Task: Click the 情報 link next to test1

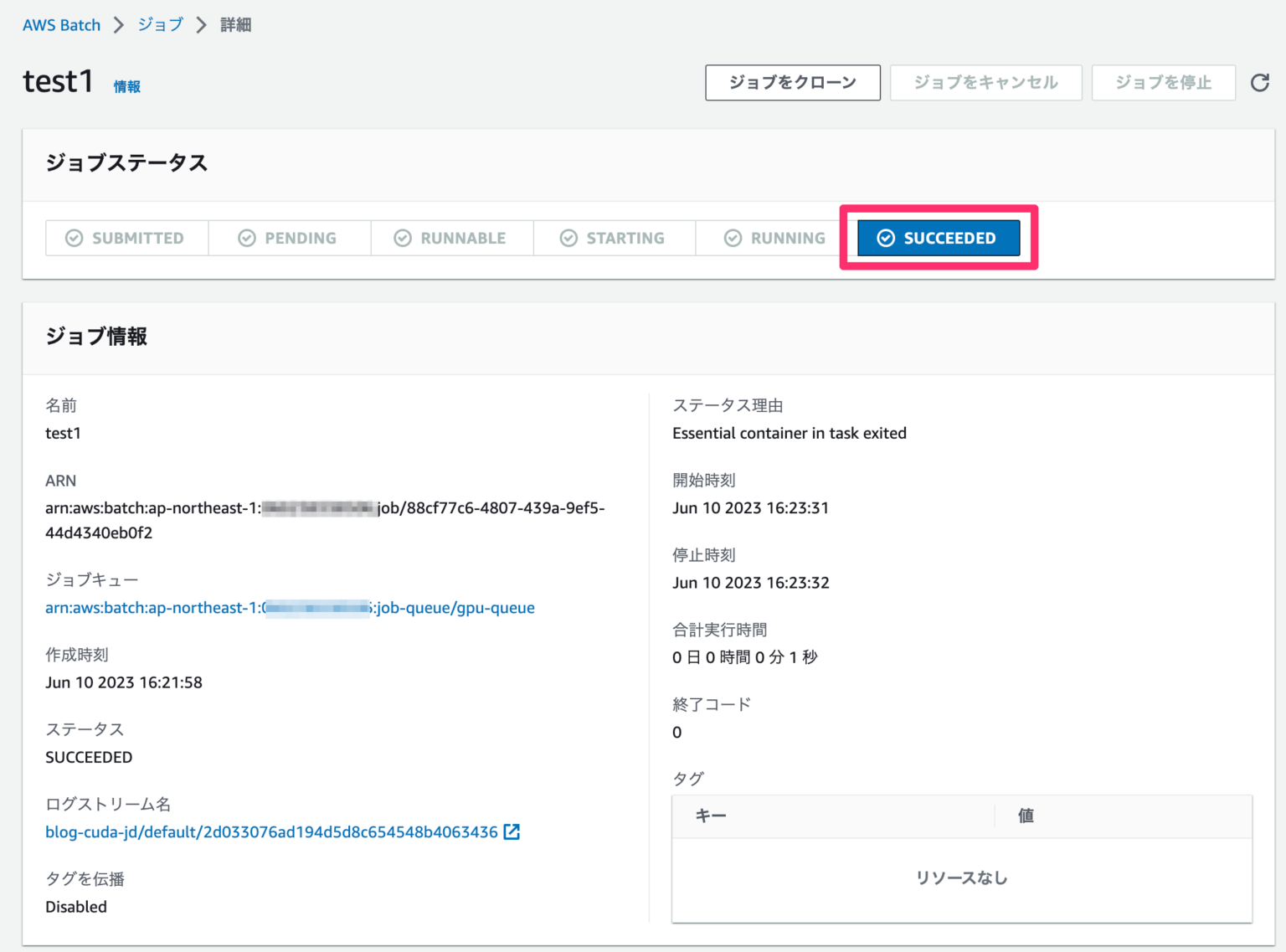Action: coord(126,86)
